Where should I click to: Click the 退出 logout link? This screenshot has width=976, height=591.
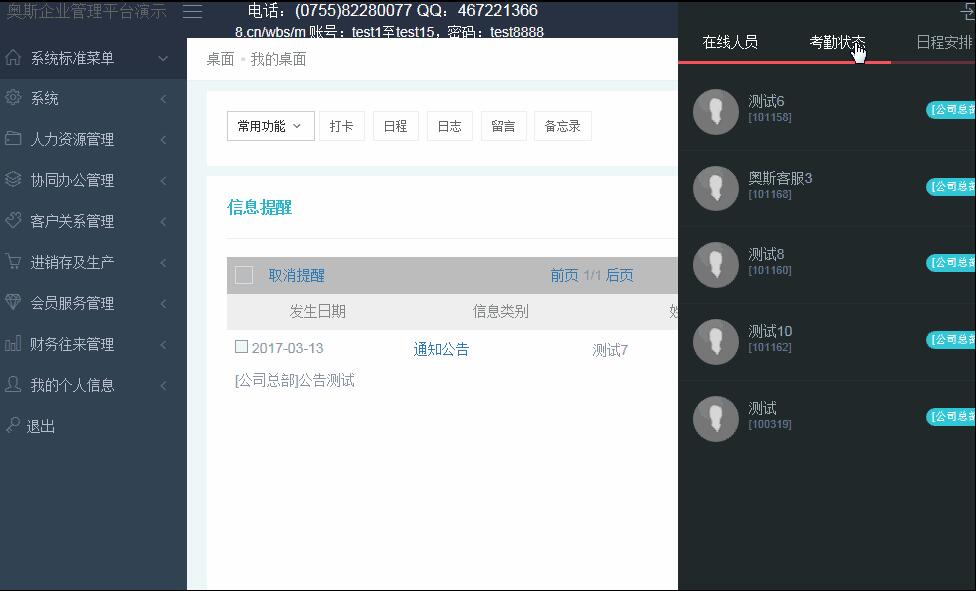41,427
